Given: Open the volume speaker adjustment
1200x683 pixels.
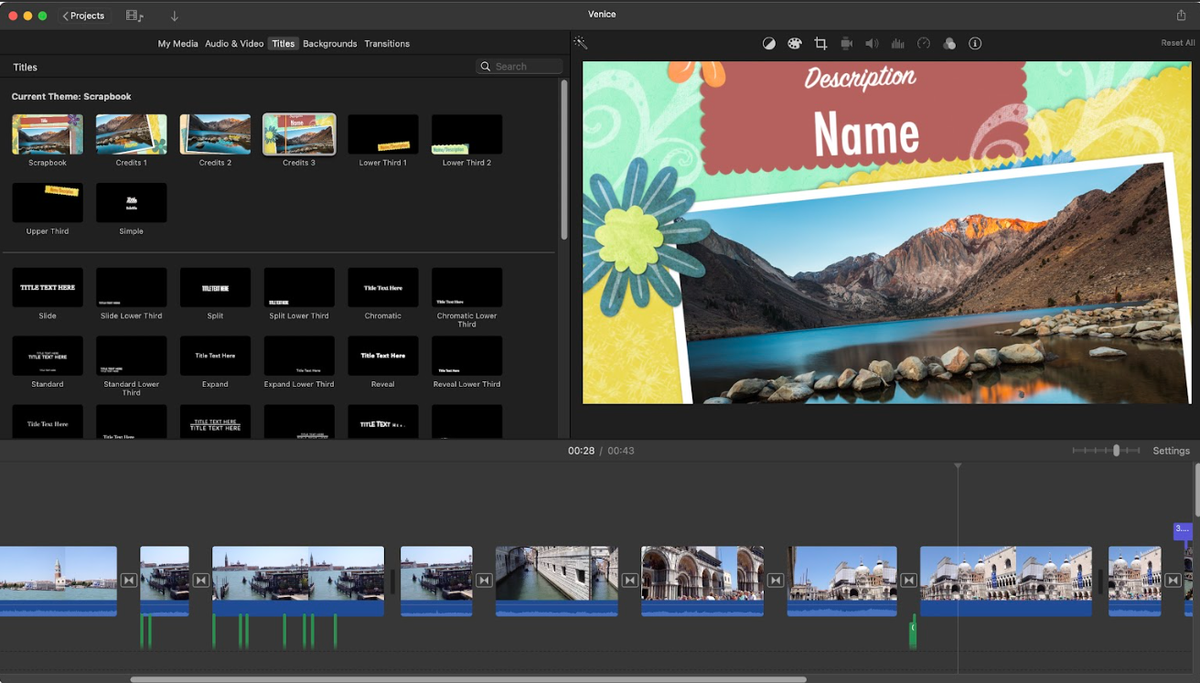Looking at the screenshot, I should (x=872, y=44).
